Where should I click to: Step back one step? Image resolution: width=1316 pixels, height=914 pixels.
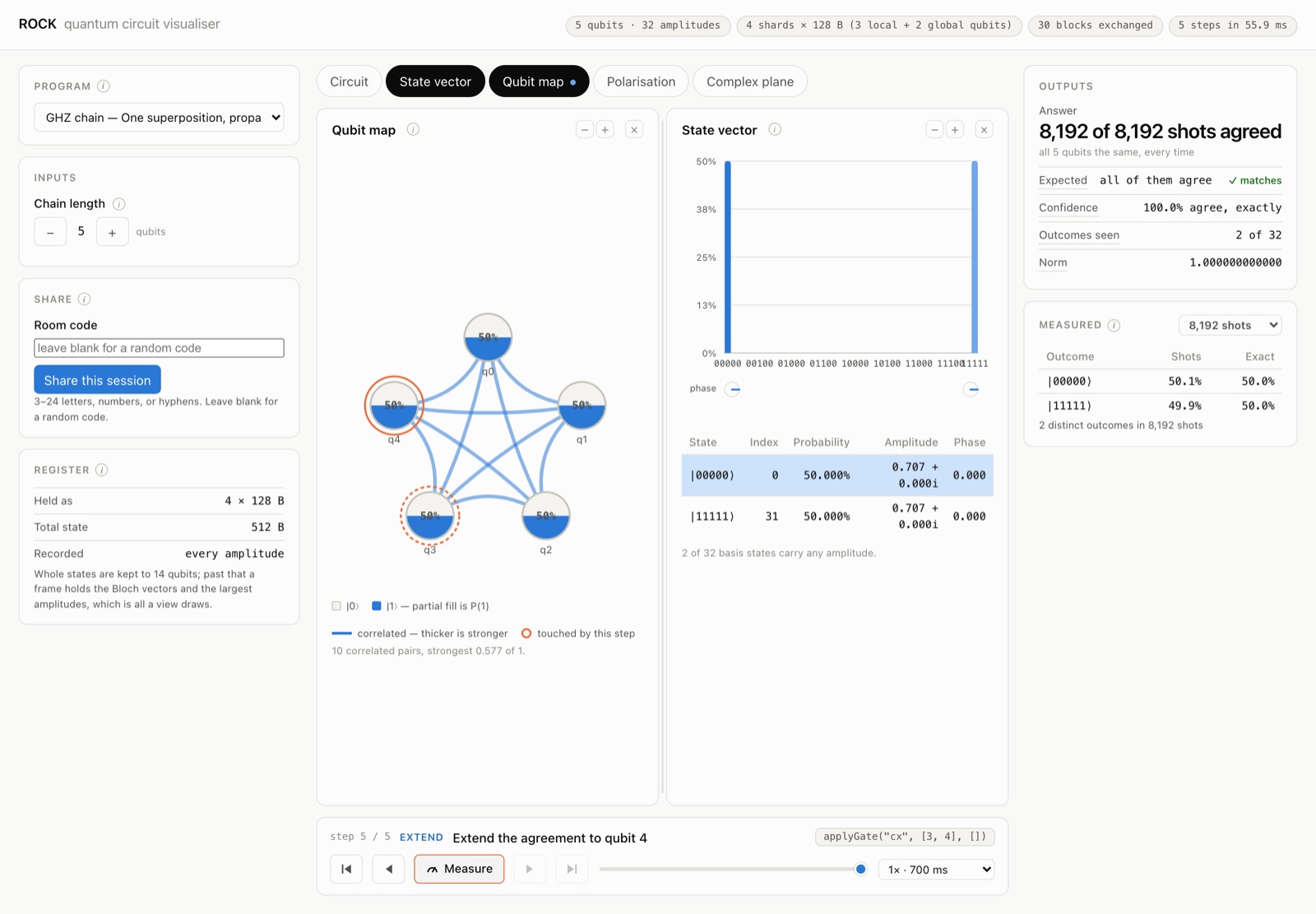[x=388, y=869]
